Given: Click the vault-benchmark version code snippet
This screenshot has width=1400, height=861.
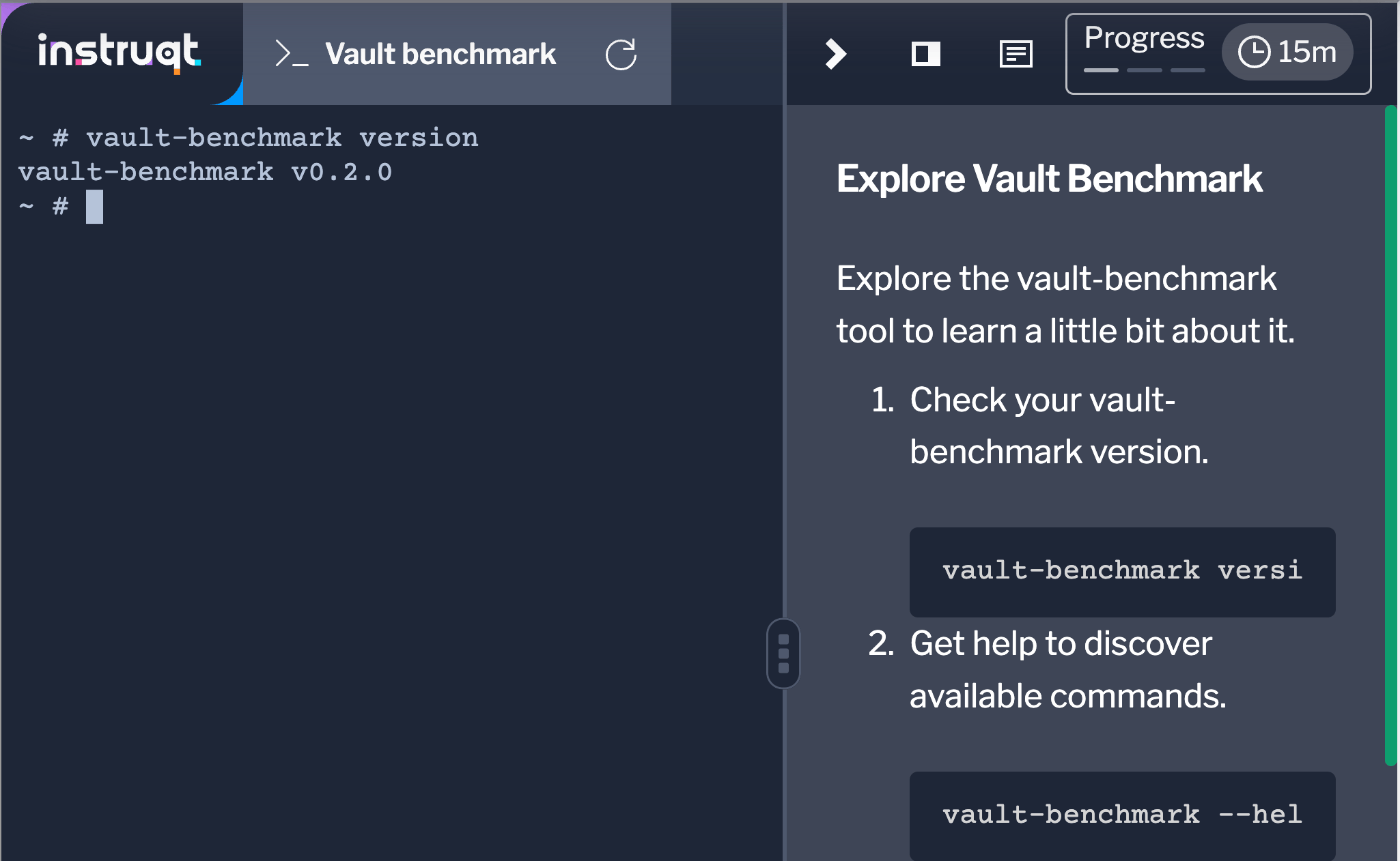Looking at the screenshot, I should [x=1121, y=571].
